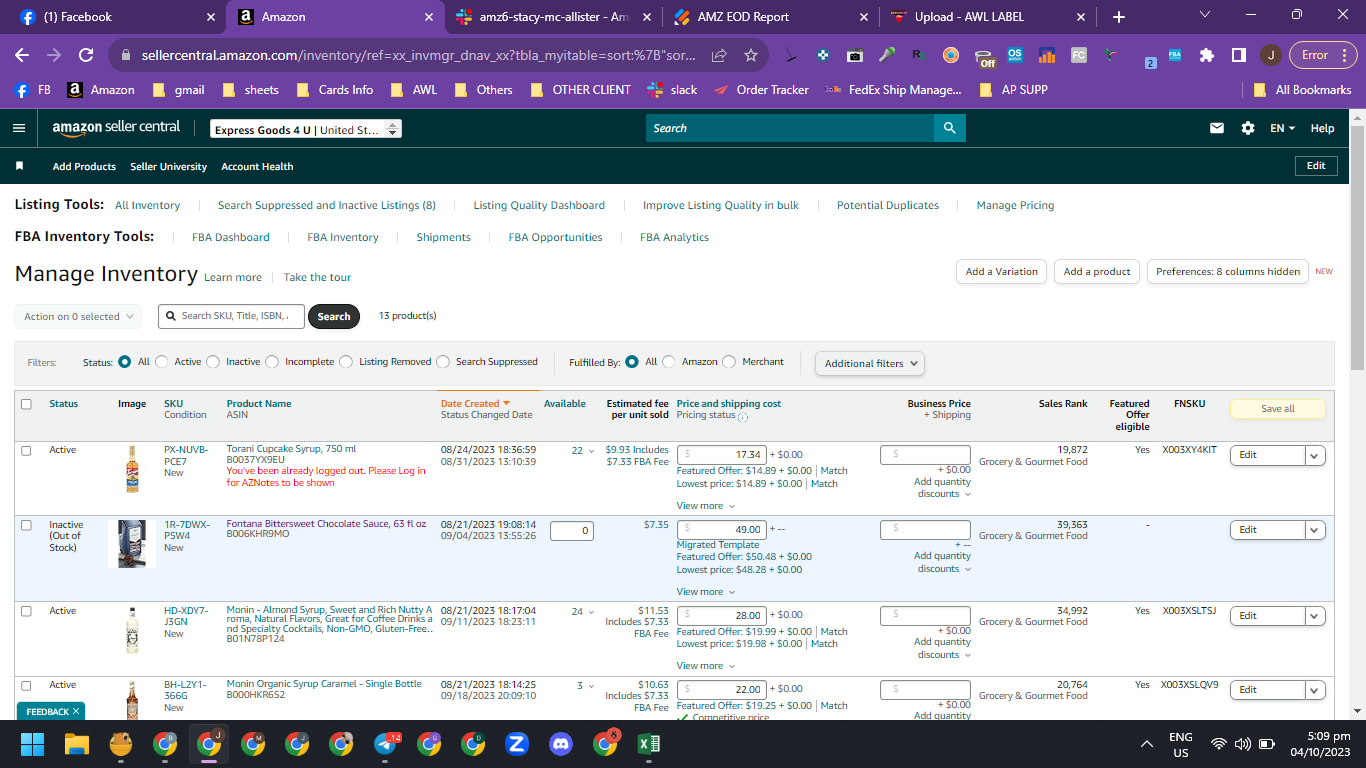Go back with the browser back arrow
Viewport: 1366px width, 768px height.
tap(22, 55)
